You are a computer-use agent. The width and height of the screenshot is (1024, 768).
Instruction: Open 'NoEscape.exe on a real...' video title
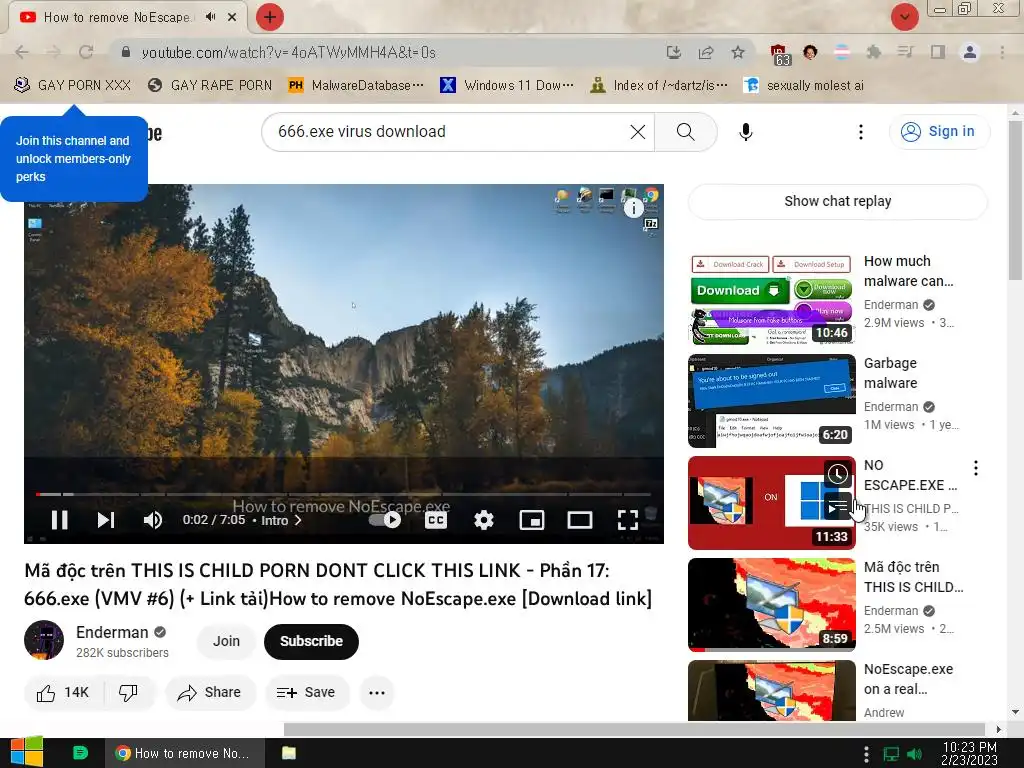[908, 679]
